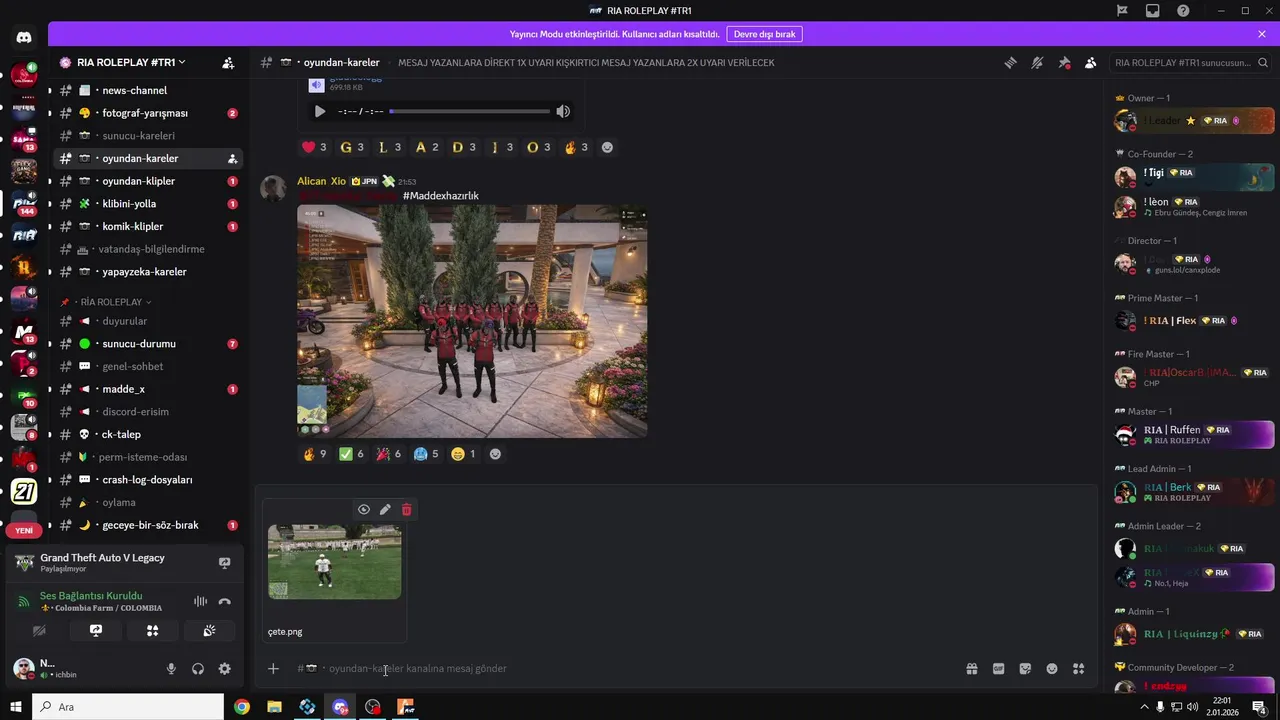This screenshot has height=720, width=1280.
Task: Click the YENİ new mentions pill
Action: coord(24,531)
